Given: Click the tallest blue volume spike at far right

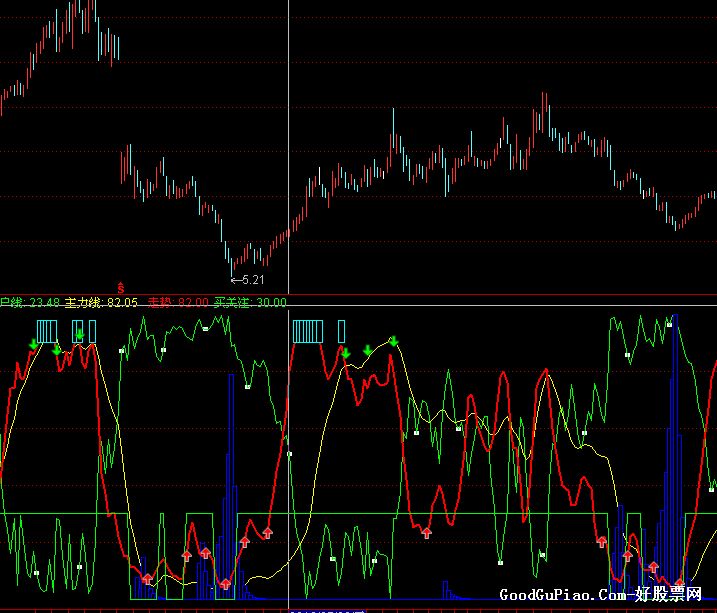Looking at the screenshot, I should point(676,455).
